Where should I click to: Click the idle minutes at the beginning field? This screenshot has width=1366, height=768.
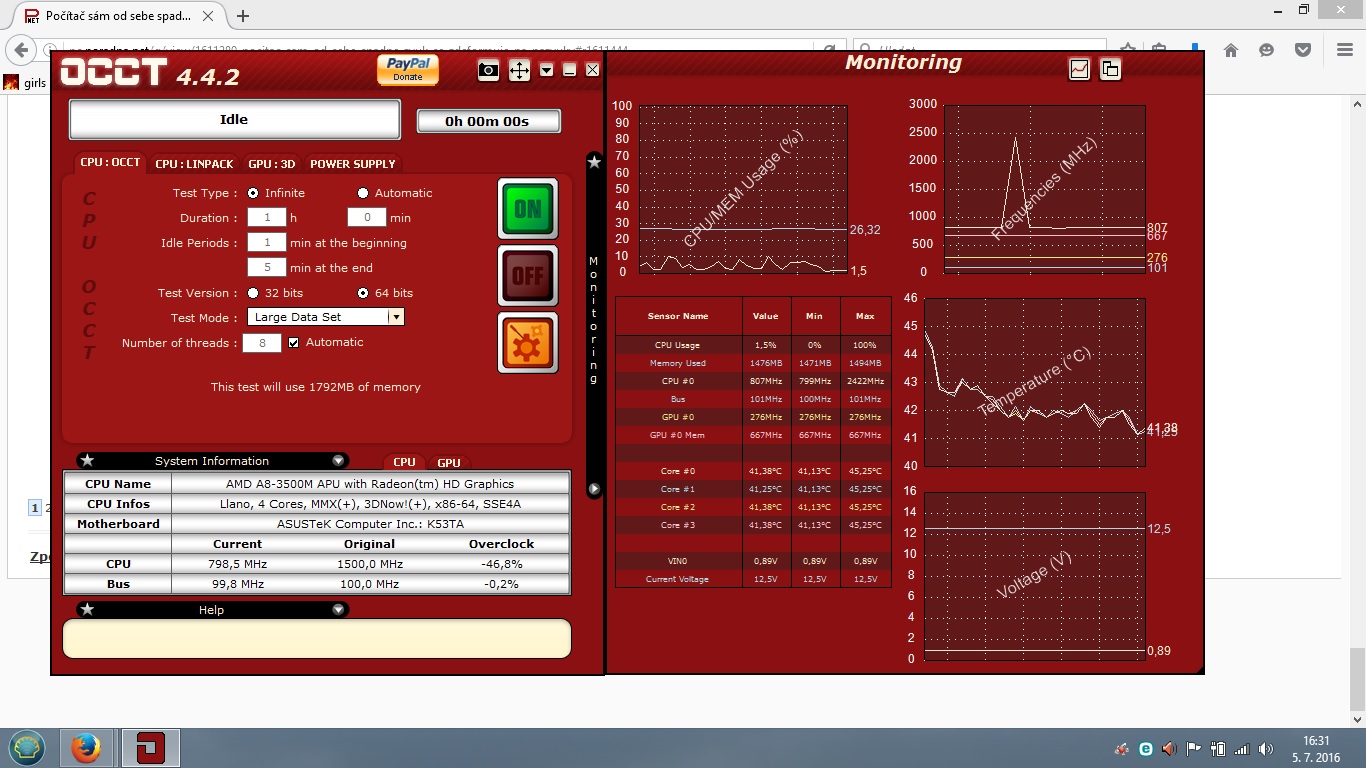tap(266, 242)
